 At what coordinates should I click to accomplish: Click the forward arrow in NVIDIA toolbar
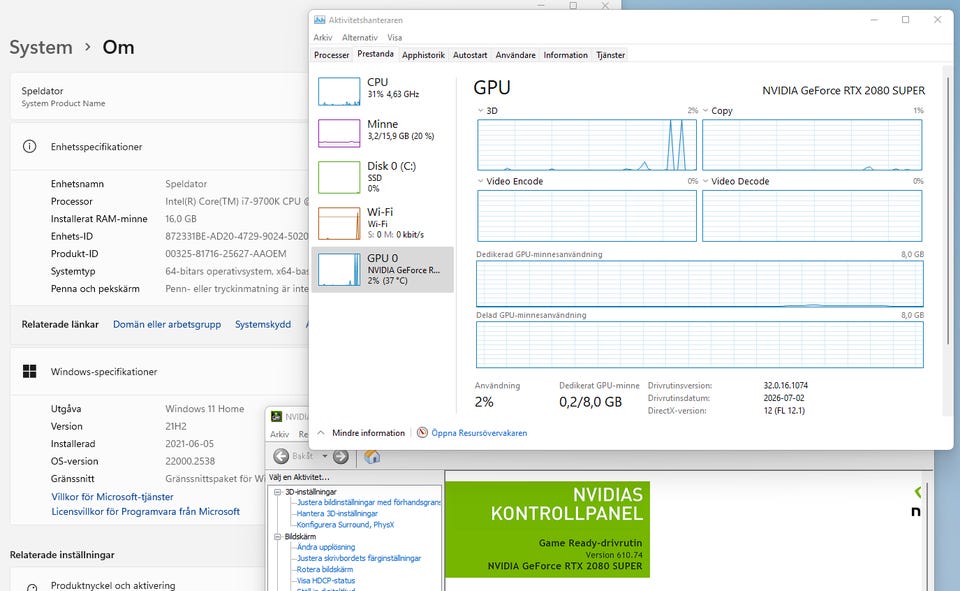[341, 456]
